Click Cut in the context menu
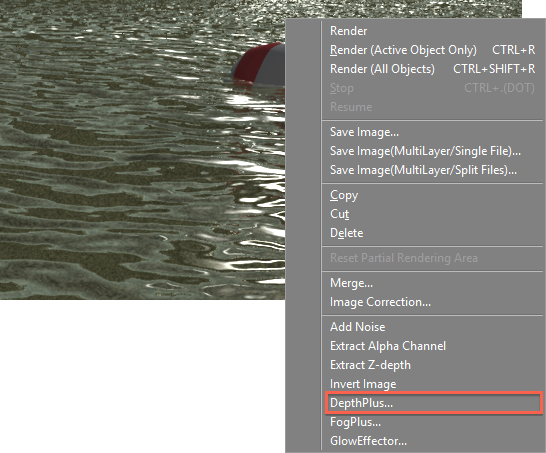 432,214
